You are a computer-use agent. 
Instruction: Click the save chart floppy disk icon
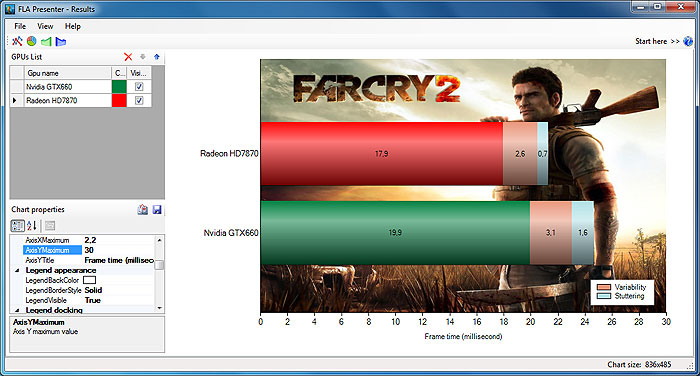157,209
